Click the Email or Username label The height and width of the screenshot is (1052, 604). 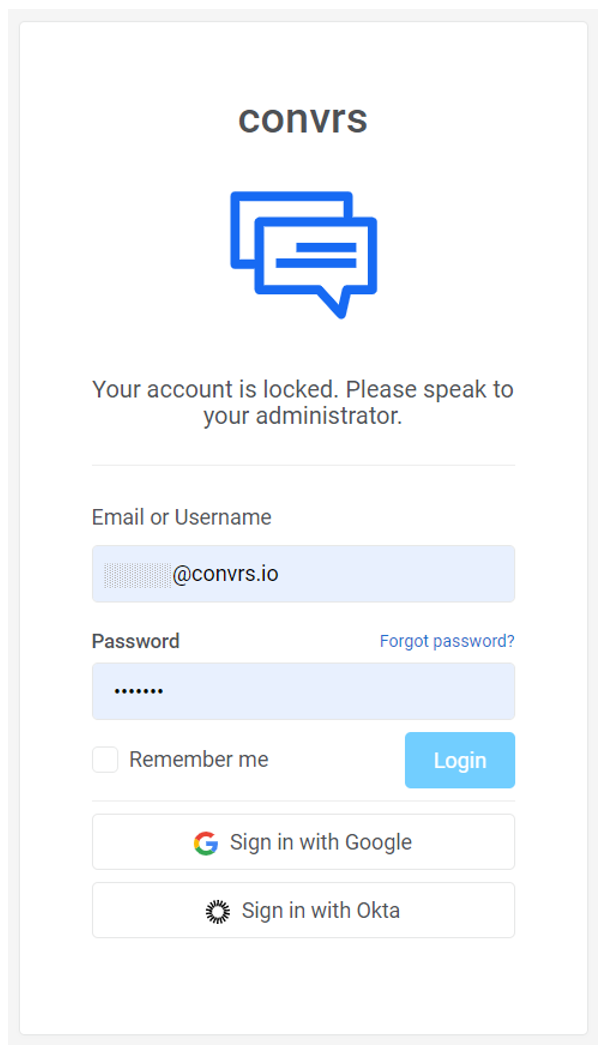point(182,517)
